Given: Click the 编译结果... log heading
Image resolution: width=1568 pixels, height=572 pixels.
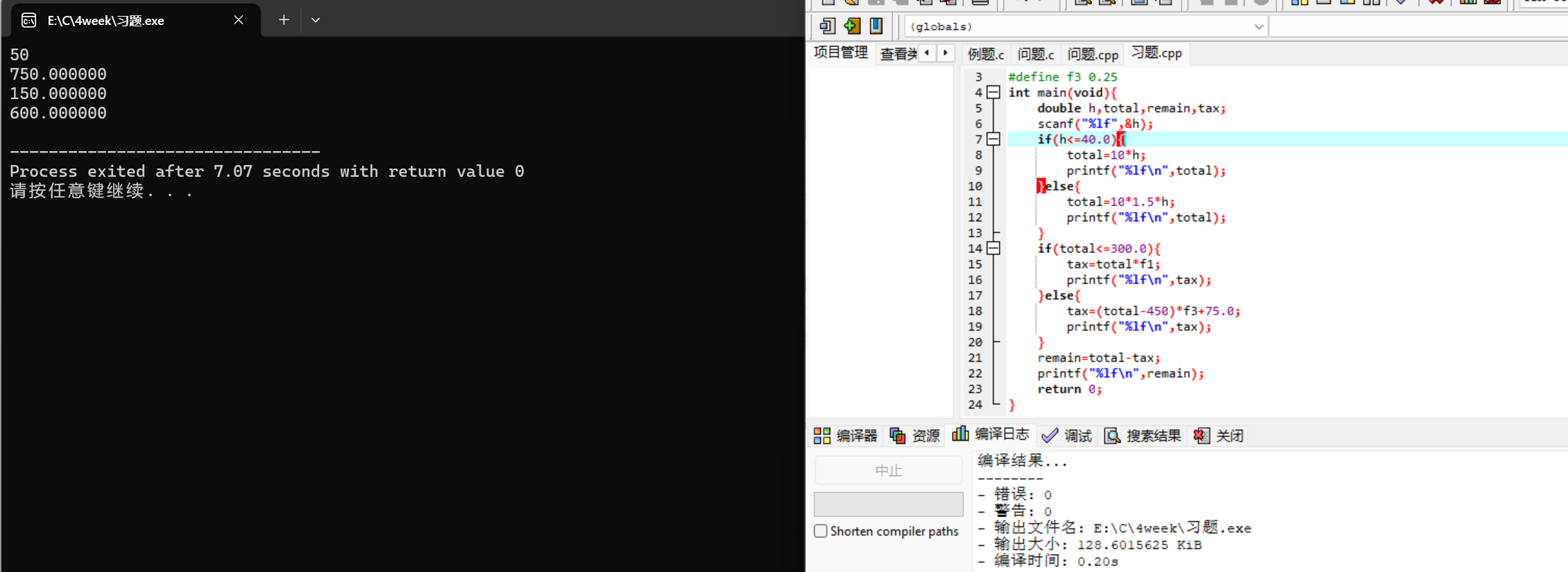Looking at the screenshot, I should pyautogui.click(x=1022, y=460).
